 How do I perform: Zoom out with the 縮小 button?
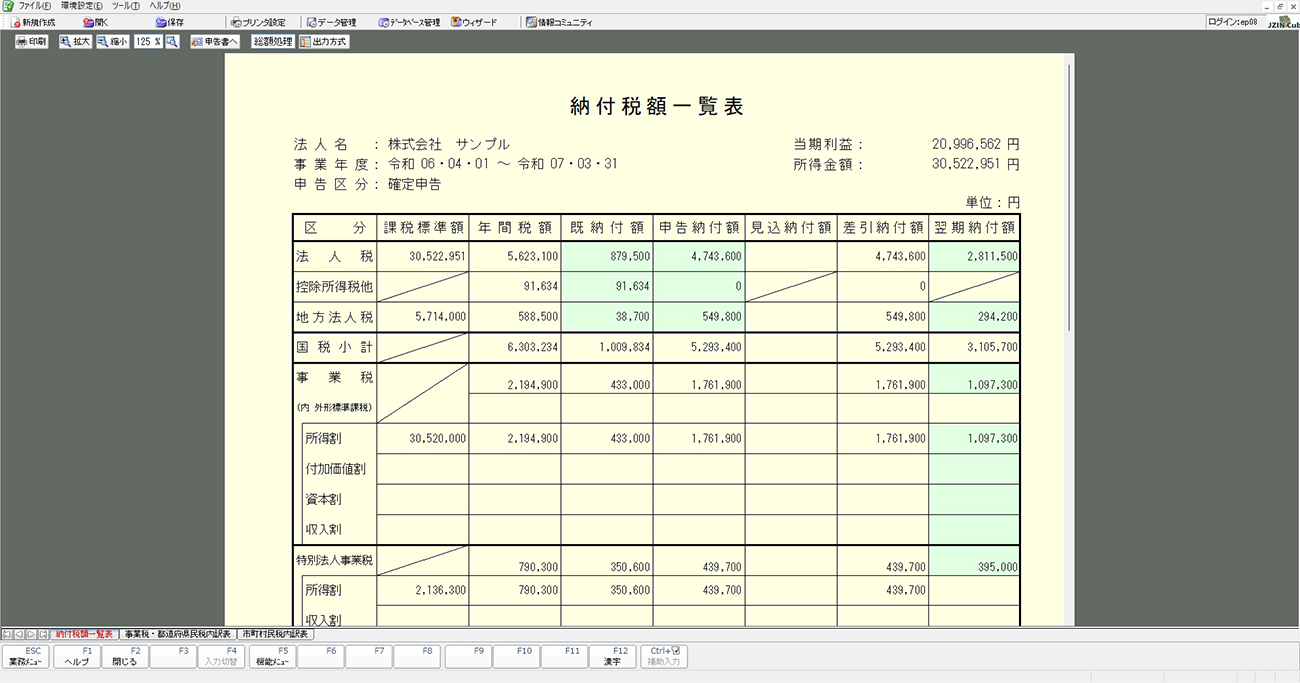tap(113, 42)
